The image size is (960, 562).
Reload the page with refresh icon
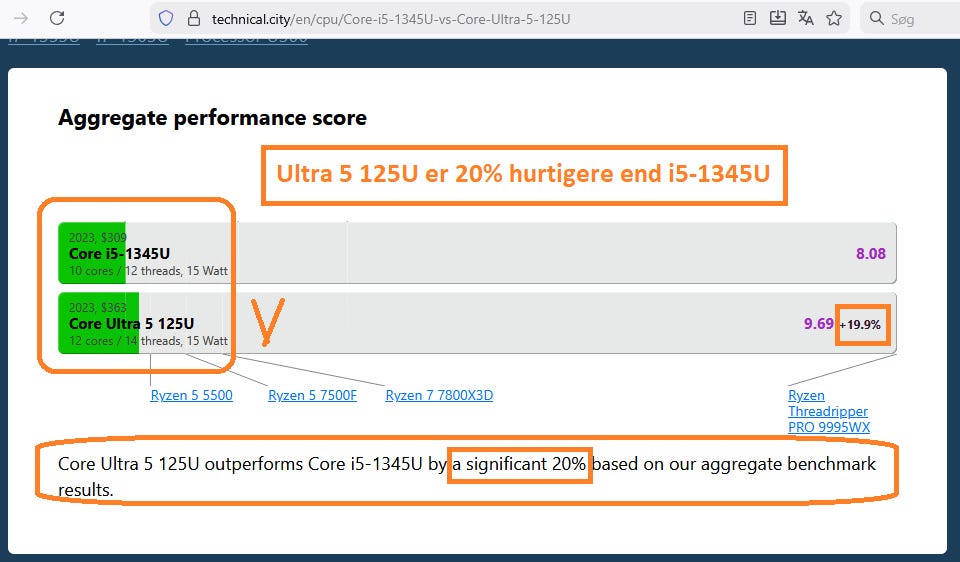click(x=57, y=18)
